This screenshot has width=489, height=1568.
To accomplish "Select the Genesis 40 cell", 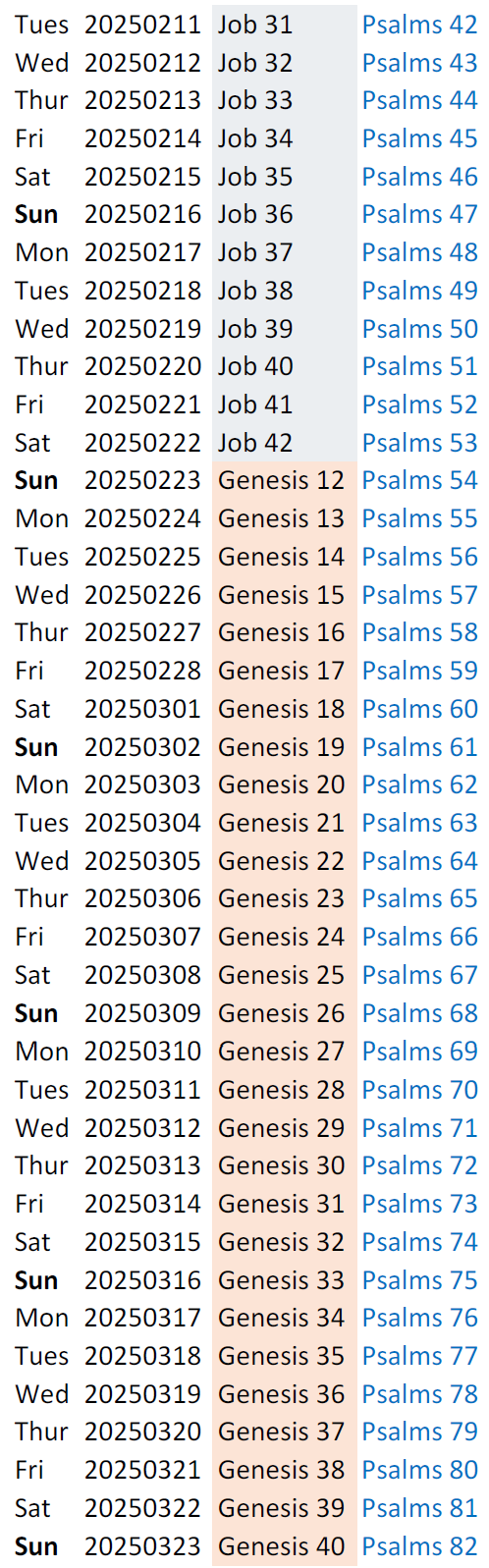I will 285,1546.
